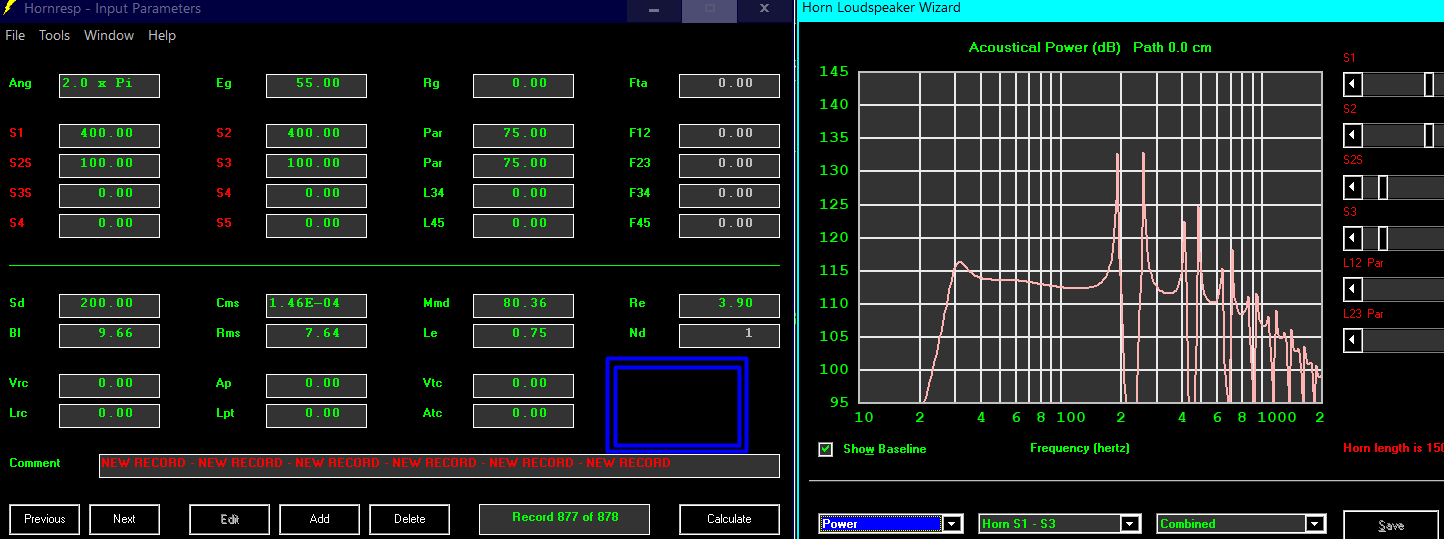Select the Fta input field
The image size is (1444, 539).
point(729,85)
